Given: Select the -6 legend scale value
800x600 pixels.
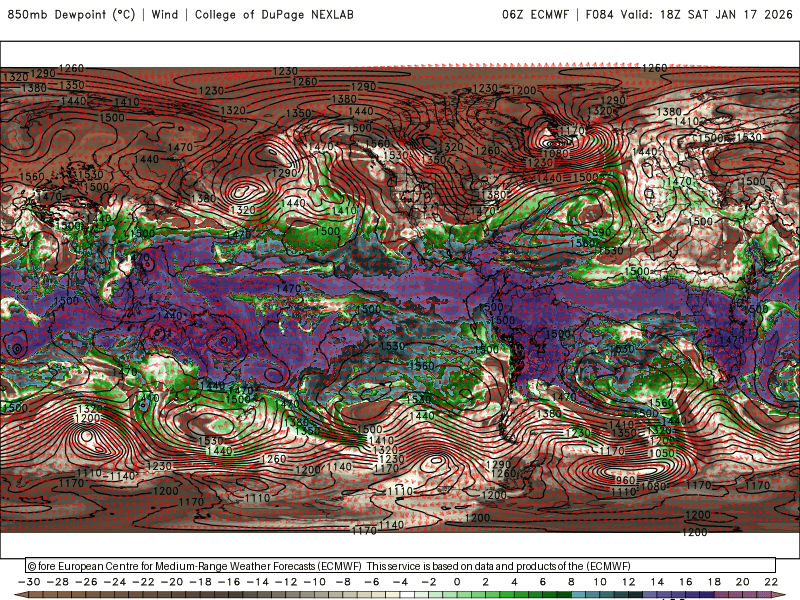Looking at the screenshot, I should tap(372, 582).
